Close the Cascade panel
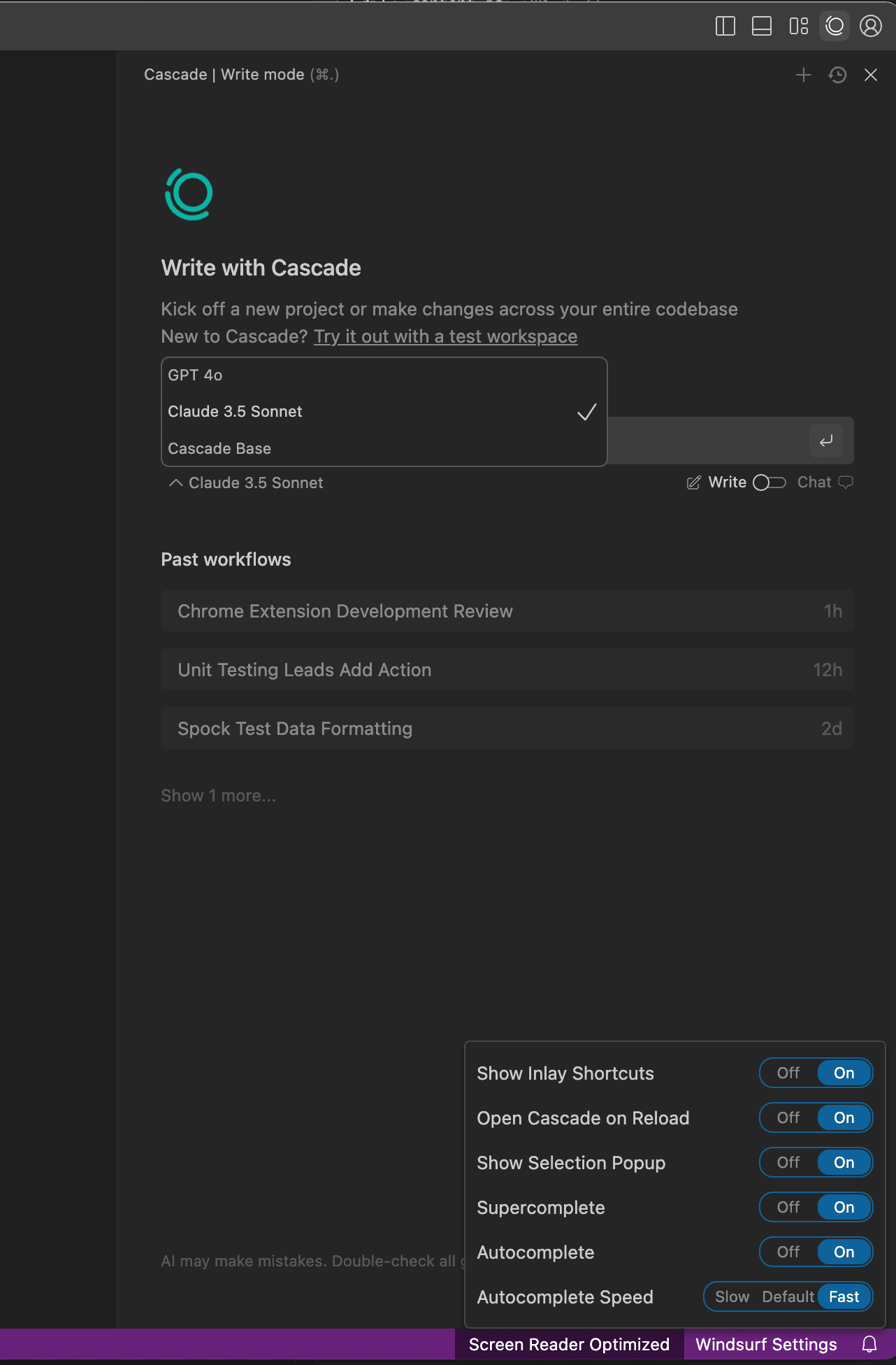The image size is (896, 1365). [x=871, y=75]
